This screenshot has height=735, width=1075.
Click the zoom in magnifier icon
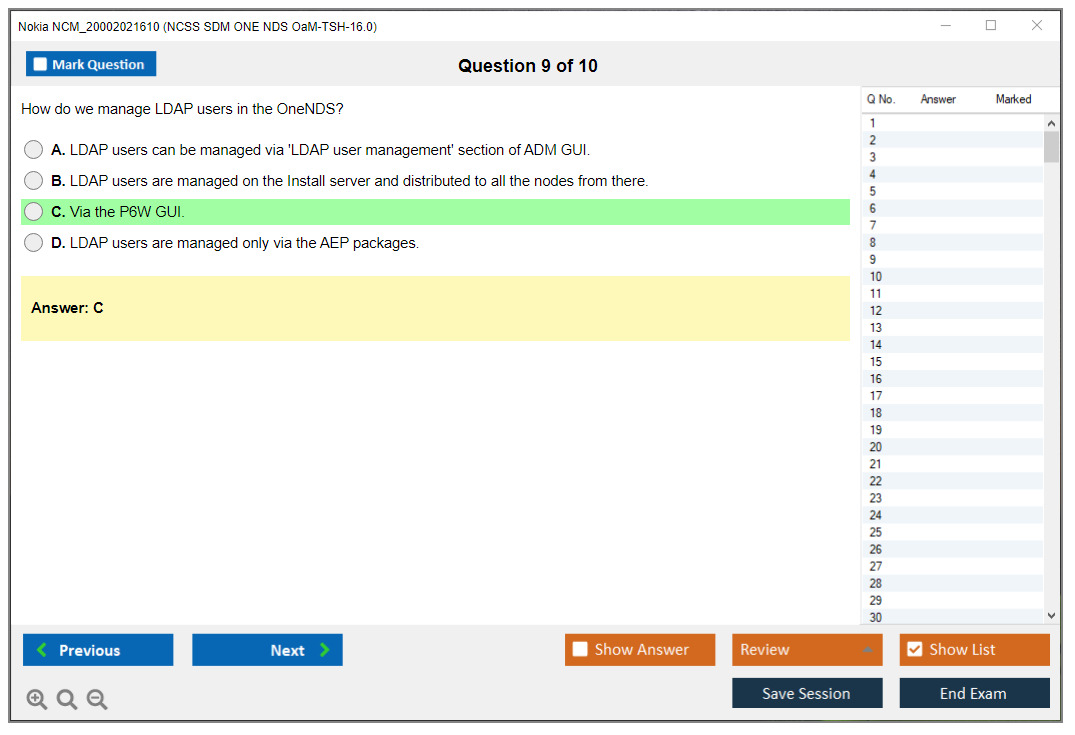pos(37,700)
